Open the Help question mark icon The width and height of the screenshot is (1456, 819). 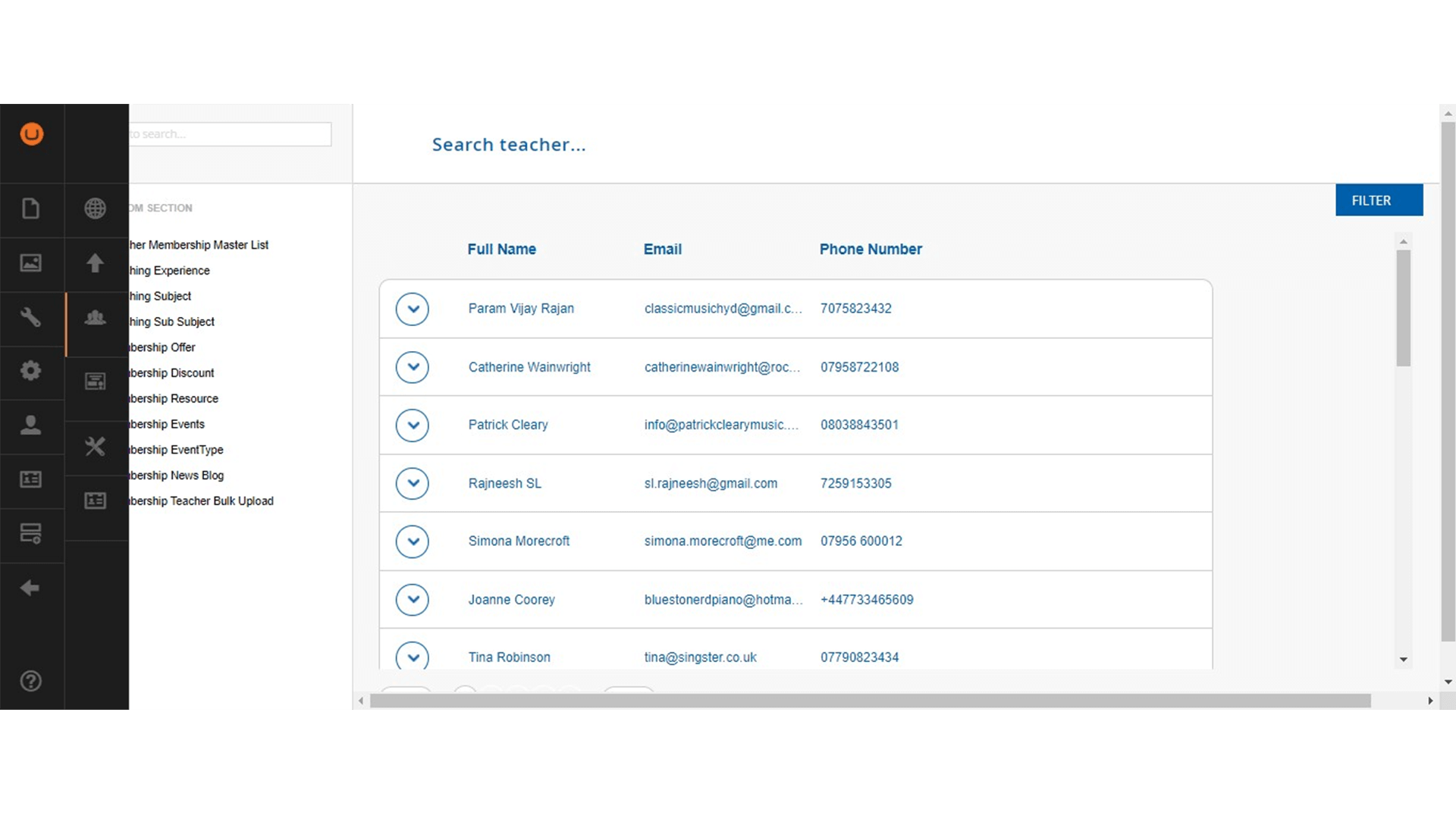click(31, 681)
